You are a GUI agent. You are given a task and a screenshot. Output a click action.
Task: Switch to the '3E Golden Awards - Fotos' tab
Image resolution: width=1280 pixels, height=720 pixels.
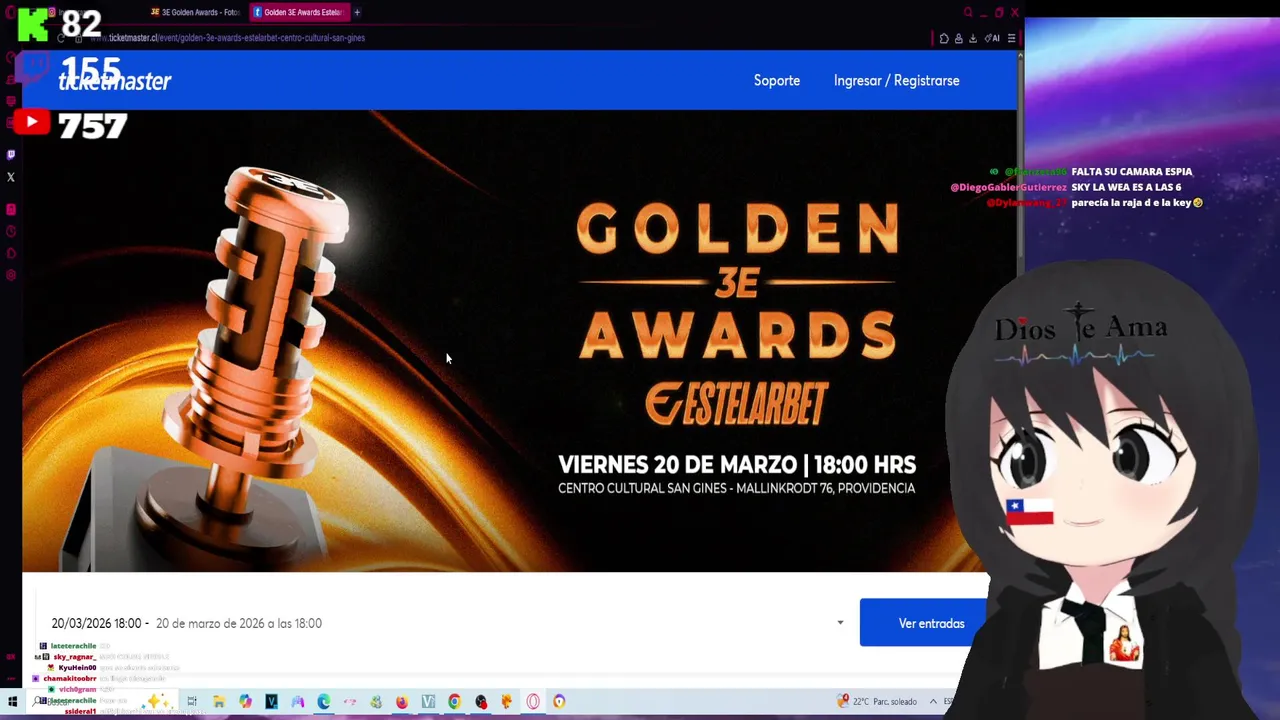(194, 12)
